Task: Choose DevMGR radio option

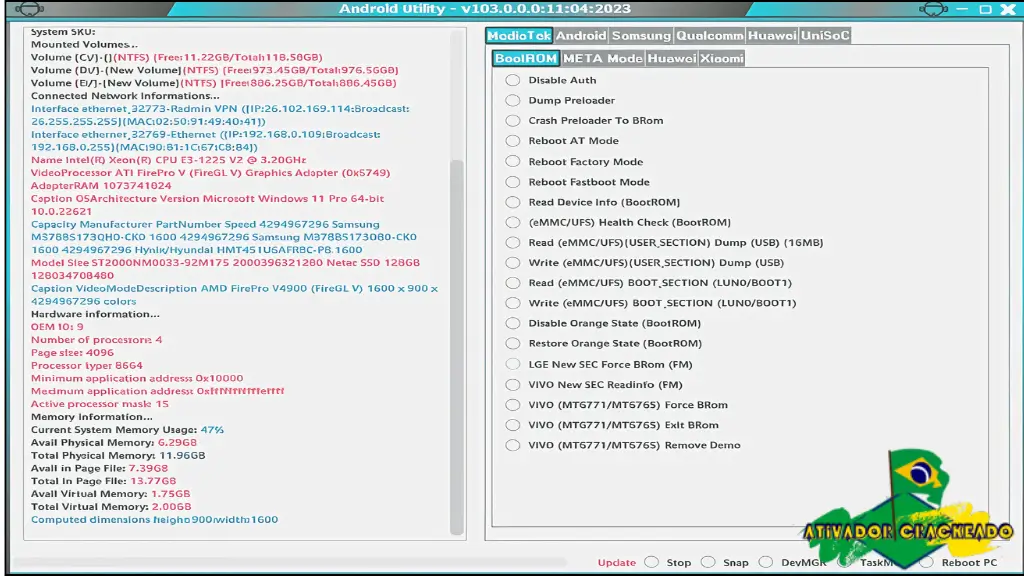Action: click(x=765, y=562)
